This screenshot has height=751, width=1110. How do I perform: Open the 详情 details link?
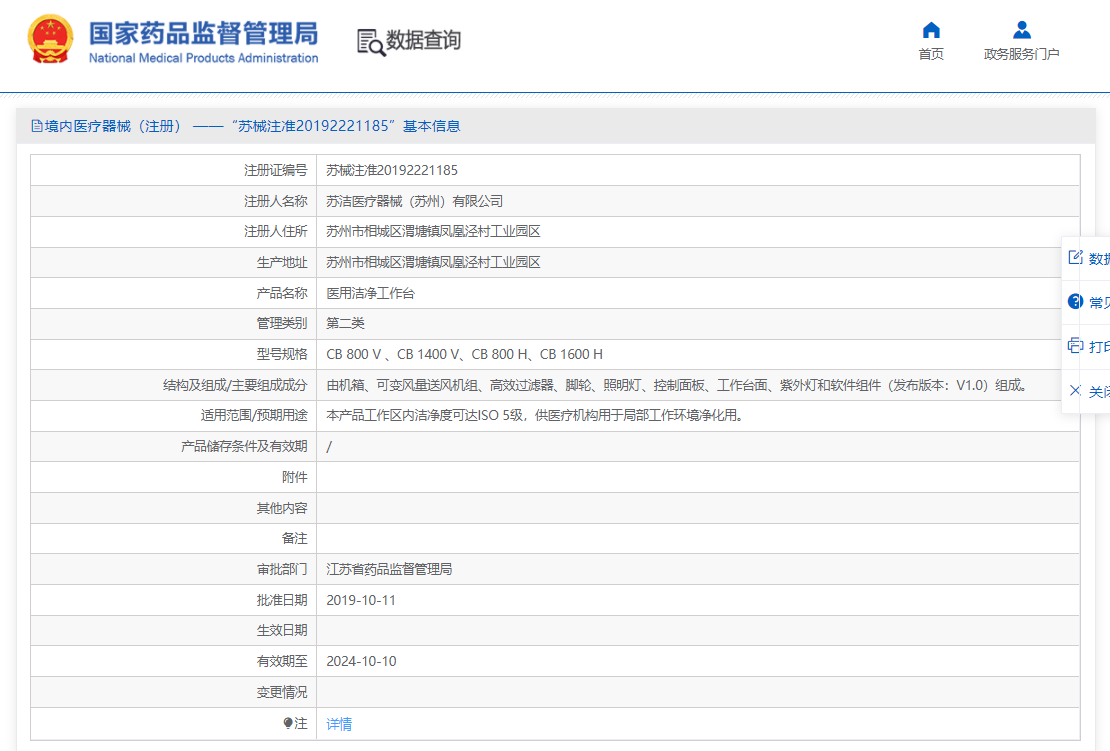(339, 723)
